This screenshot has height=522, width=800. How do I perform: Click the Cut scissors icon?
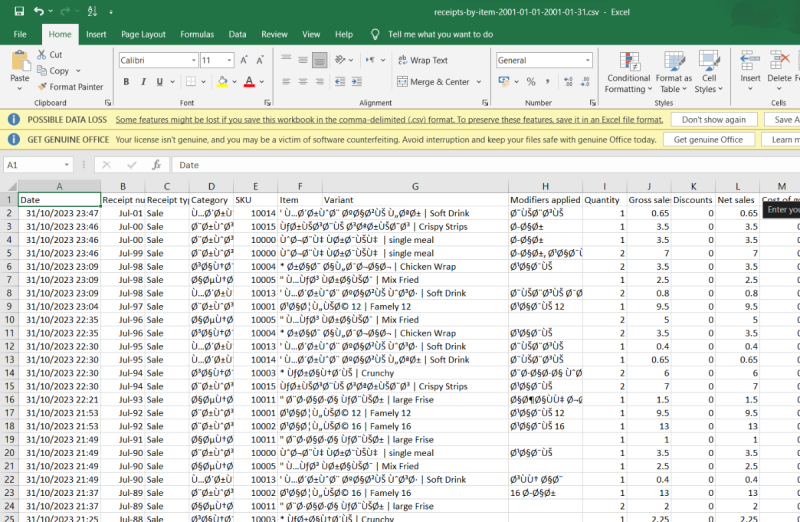click(42, 55)
